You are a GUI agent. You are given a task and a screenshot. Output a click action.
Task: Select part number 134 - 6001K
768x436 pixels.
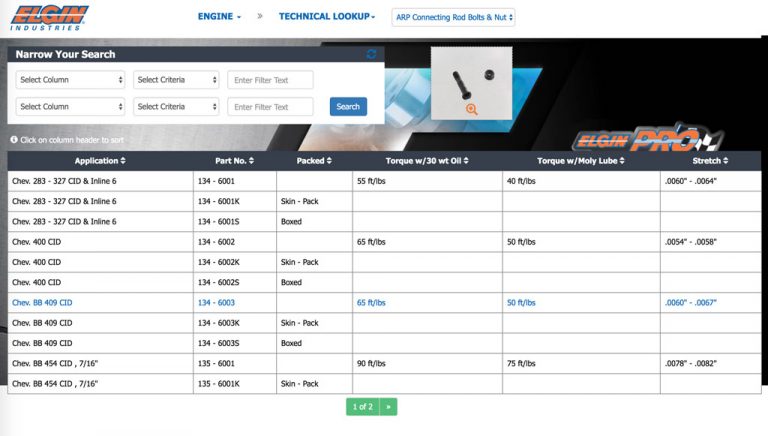point(219,201)
